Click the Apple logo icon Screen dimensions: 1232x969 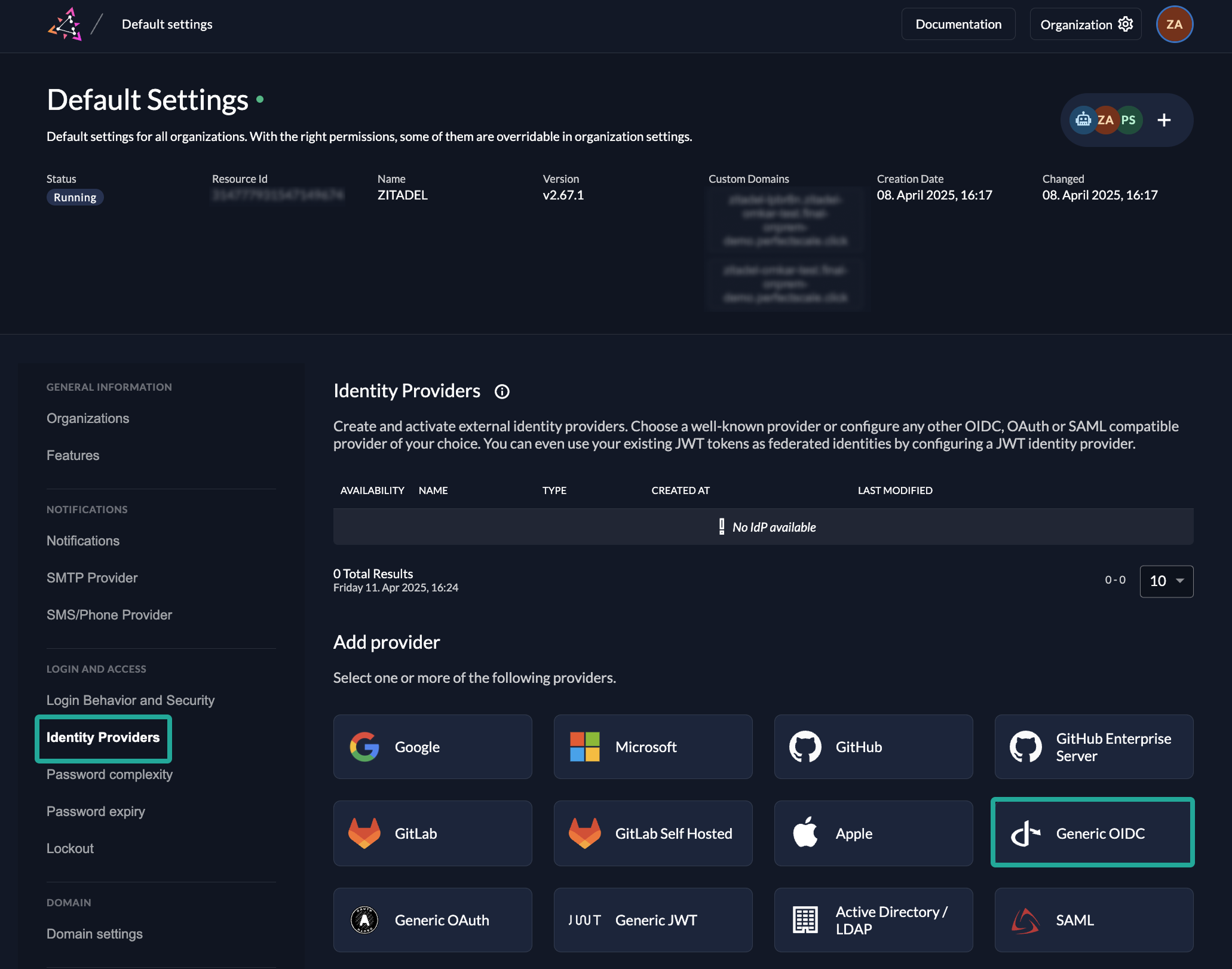[x=805, y=832]
